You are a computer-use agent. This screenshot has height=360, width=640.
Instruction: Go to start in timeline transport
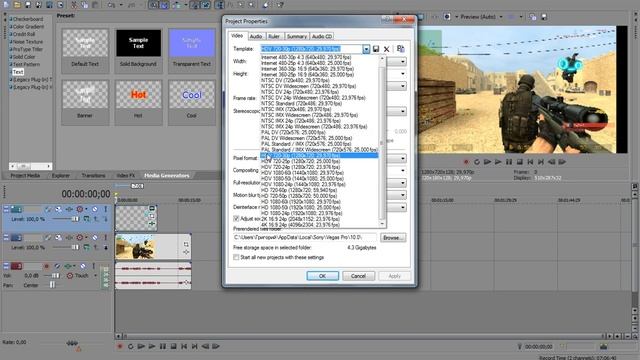pyautogui.click(x=184, y=347)
